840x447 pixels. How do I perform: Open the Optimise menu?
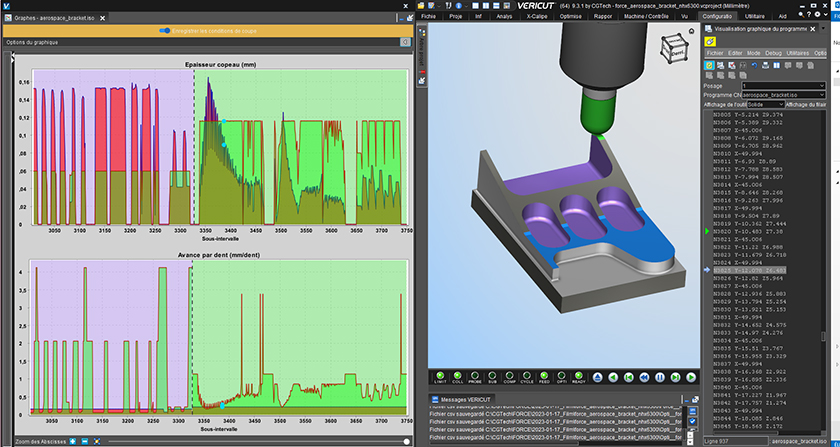[x=570, y=17]
